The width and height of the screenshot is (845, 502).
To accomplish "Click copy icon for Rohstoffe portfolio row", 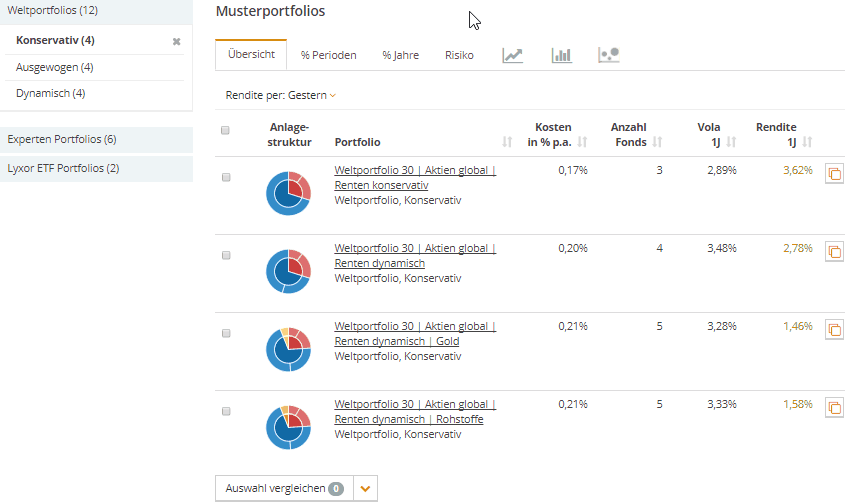I will click(834, 407).
